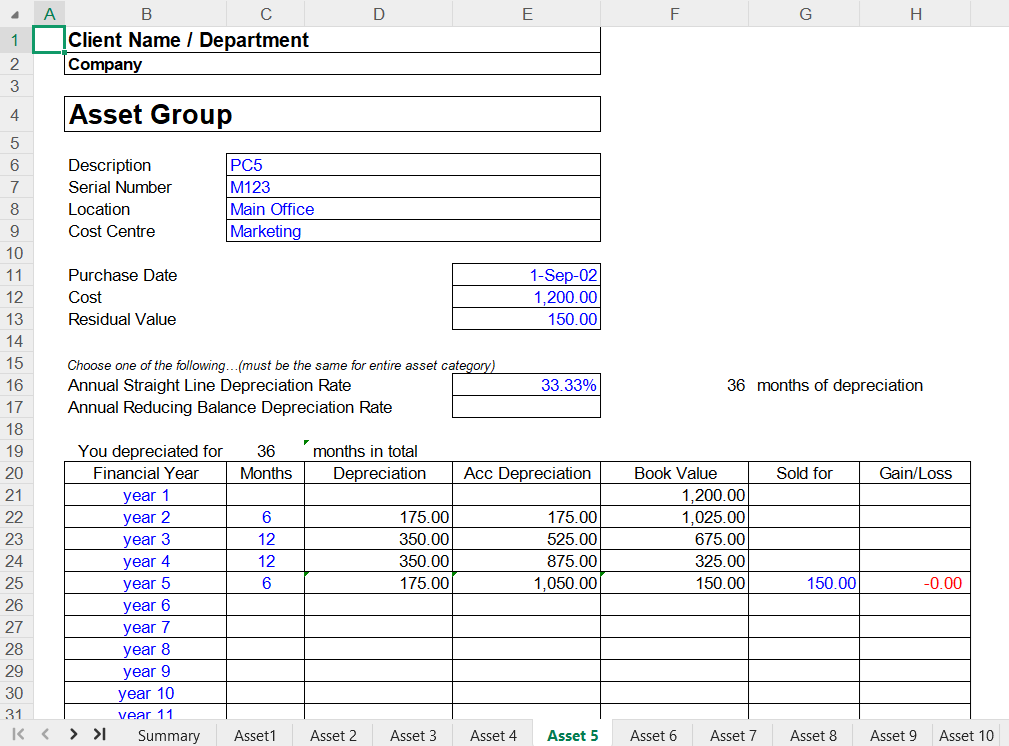The width and height of the screenshot is (1009, 746).
Task: Click the Serial Number cell M123
Action: click(x=413, y=187)
